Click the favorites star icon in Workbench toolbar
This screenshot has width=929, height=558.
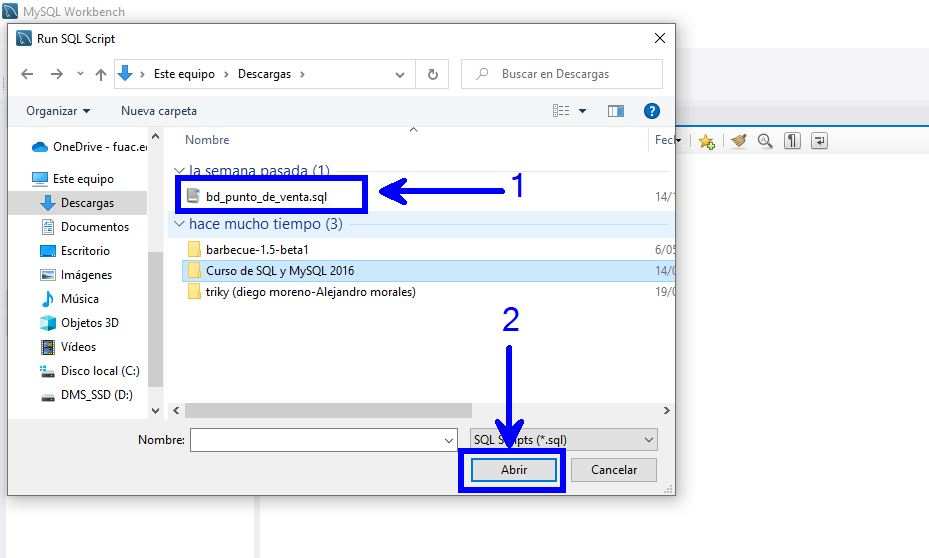706,141
